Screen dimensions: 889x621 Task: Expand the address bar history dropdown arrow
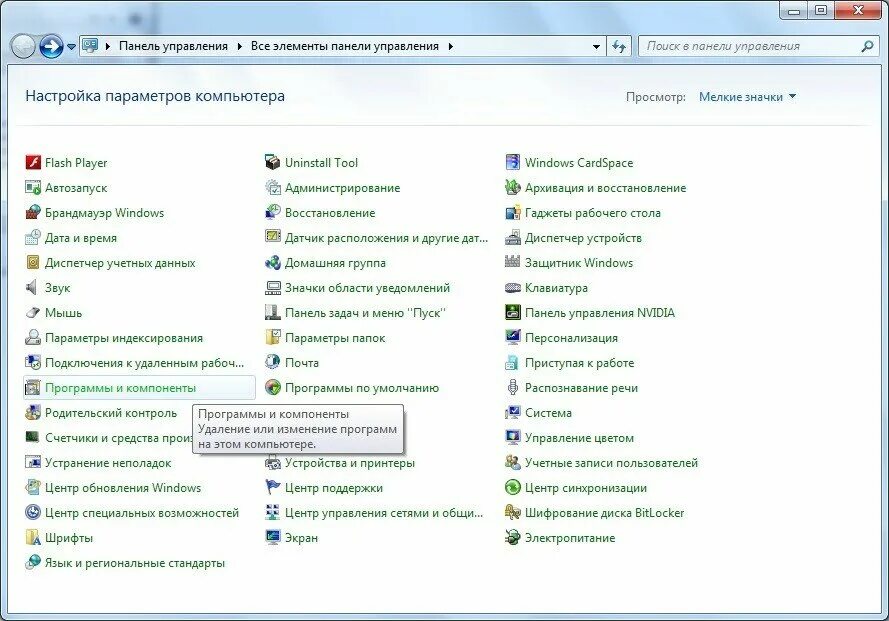click(x=596, y=47)
